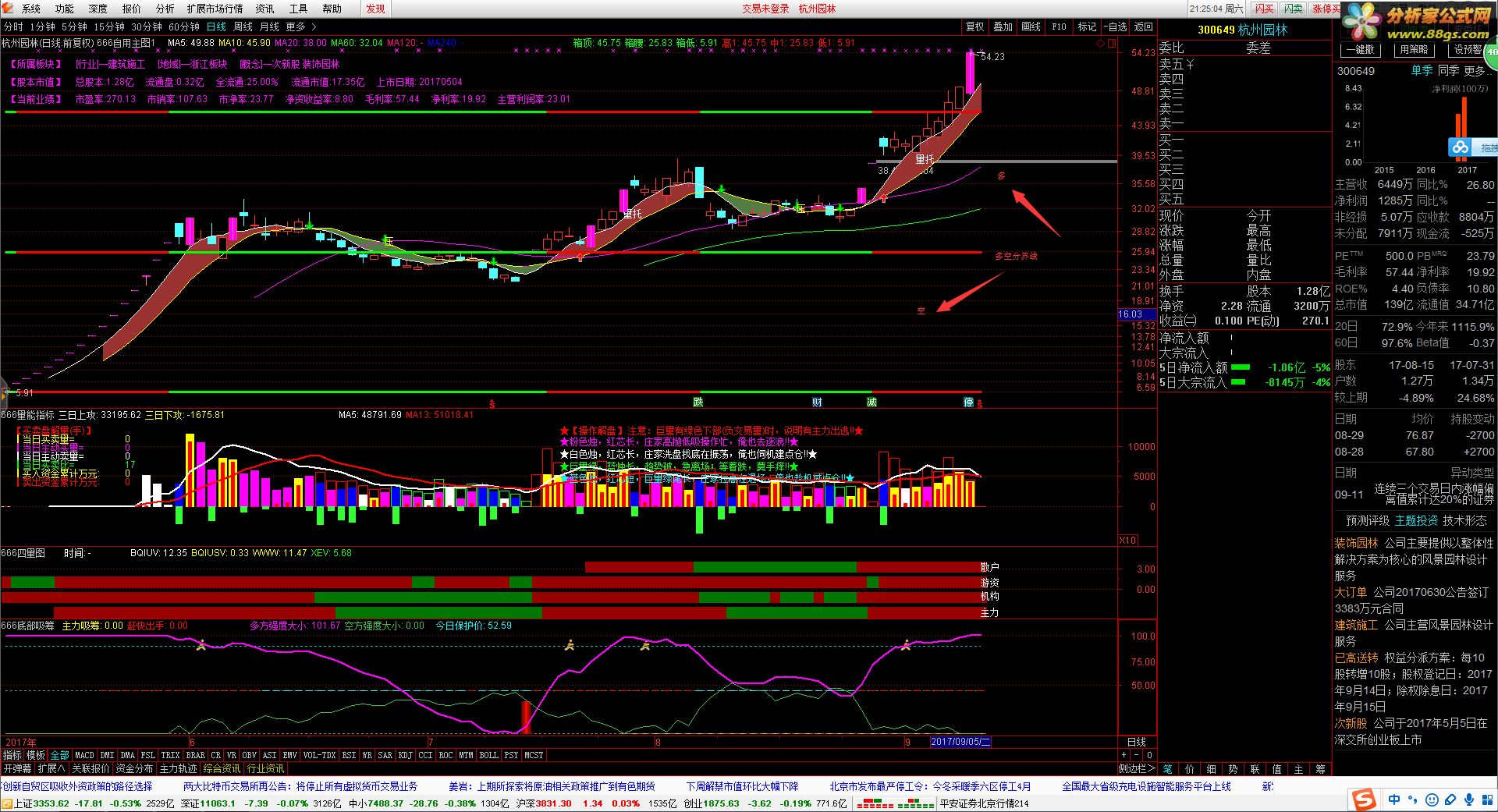Open the 功能 menu

(65, 9)
